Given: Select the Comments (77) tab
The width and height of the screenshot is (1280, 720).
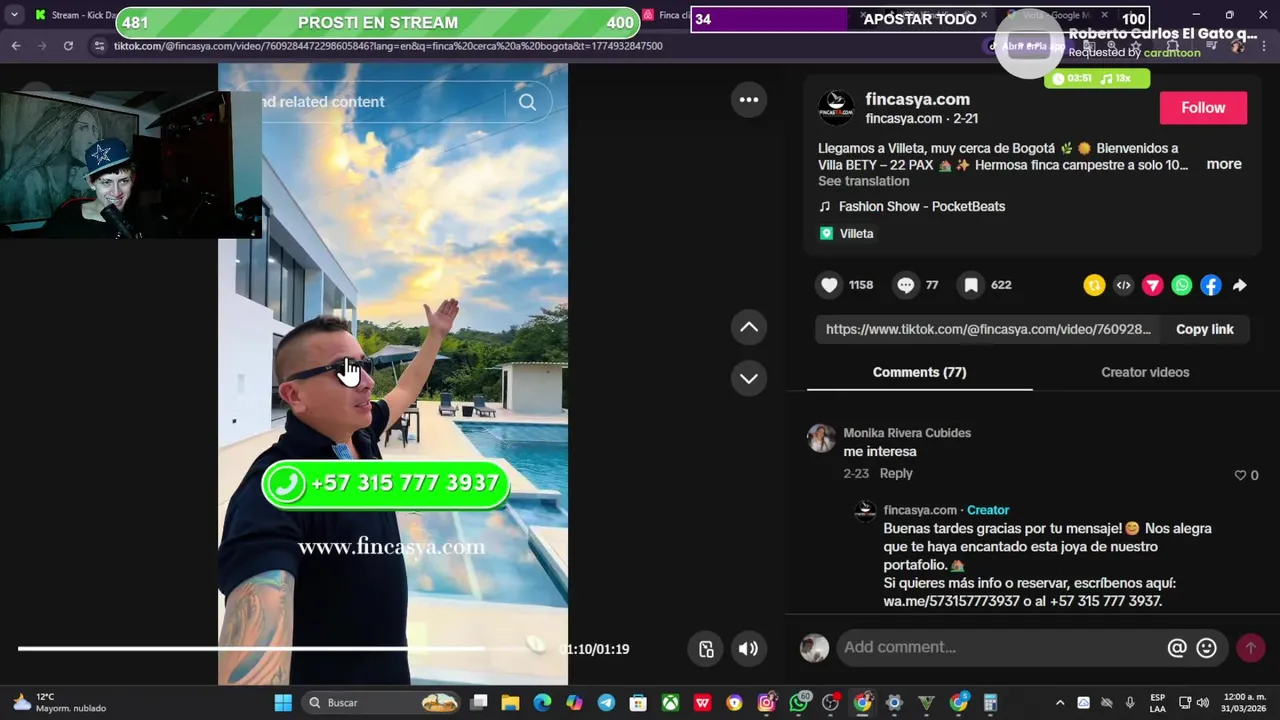Looking at the screenshot, I should click(x=919, y=372).
